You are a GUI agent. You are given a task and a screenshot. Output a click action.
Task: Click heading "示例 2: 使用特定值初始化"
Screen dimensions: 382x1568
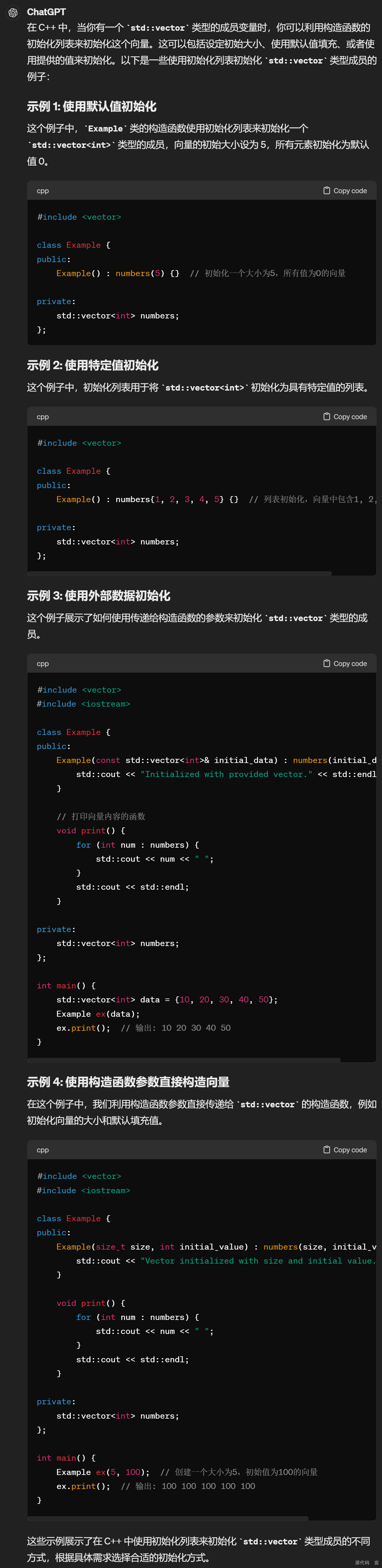click(92, 365)
